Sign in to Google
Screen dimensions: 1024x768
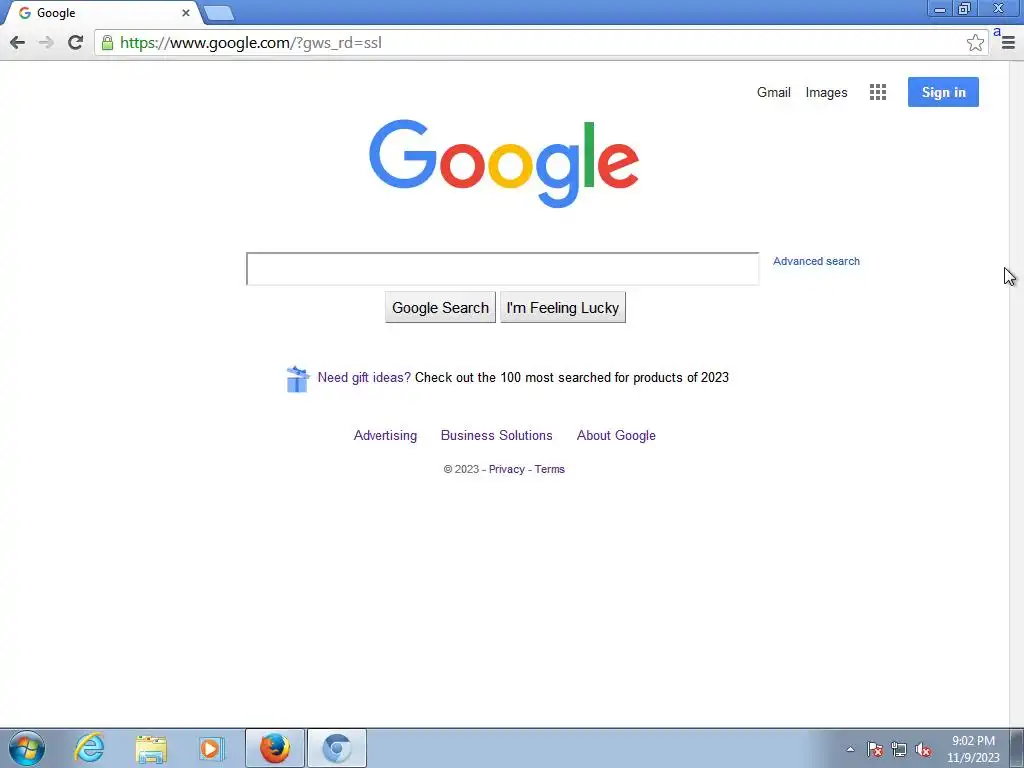(x=943, y=92)
